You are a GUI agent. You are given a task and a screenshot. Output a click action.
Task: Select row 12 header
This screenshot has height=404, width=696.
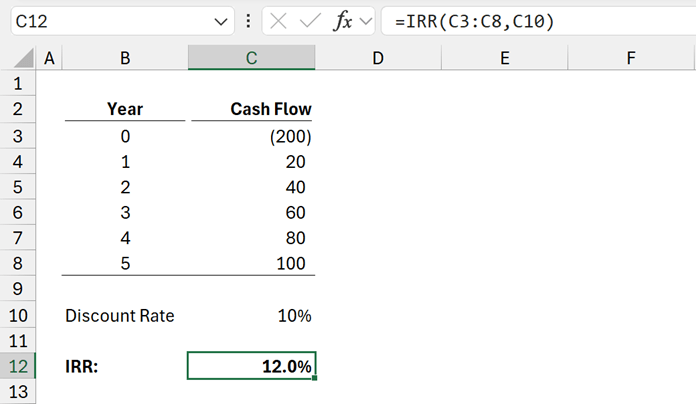point(18,367)
